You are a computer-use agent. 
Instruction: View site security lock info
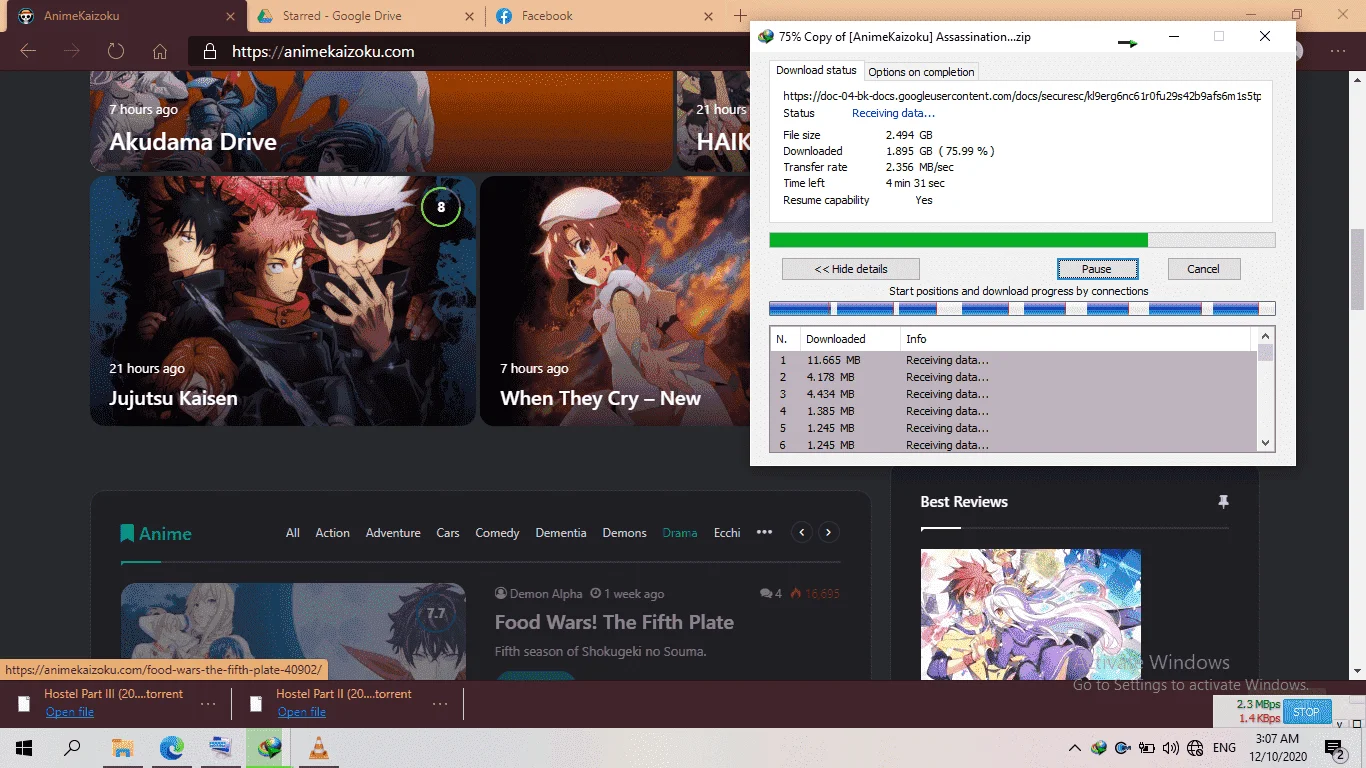click(x=209, y=51)
